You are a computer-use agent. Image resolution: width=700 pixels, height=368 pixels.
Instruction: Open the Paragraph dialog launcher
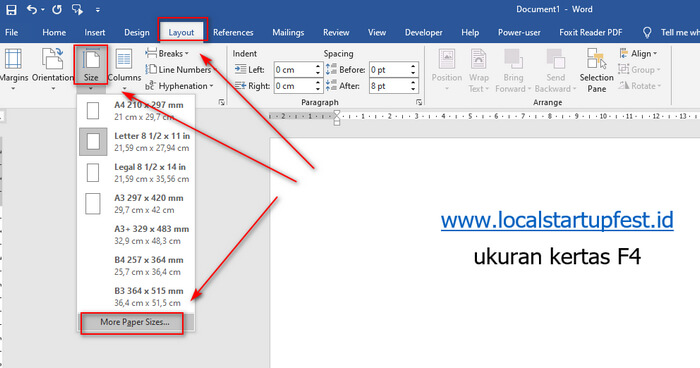pyautogui.click(x=419, y=102)
